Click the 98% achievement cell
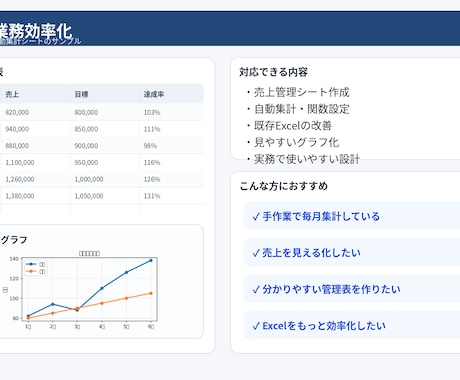Screen dimensions: 460x380 coord(150,146)
